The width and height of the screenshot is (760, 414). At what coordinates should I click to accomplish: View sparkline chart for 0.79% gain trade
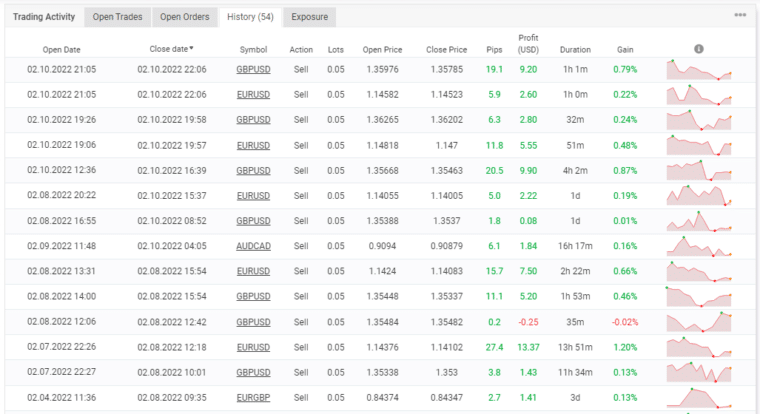click(x=699, y=70)
